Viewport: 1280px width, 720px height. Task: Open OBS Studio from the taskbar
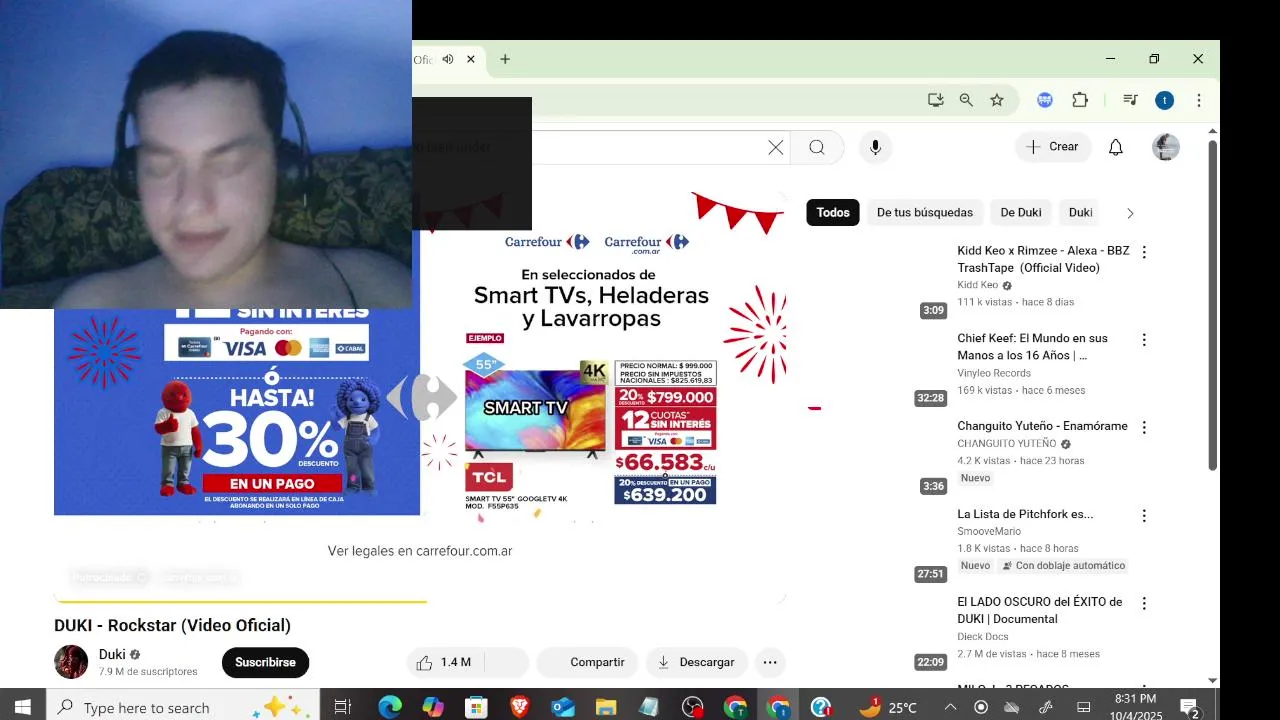692,707
